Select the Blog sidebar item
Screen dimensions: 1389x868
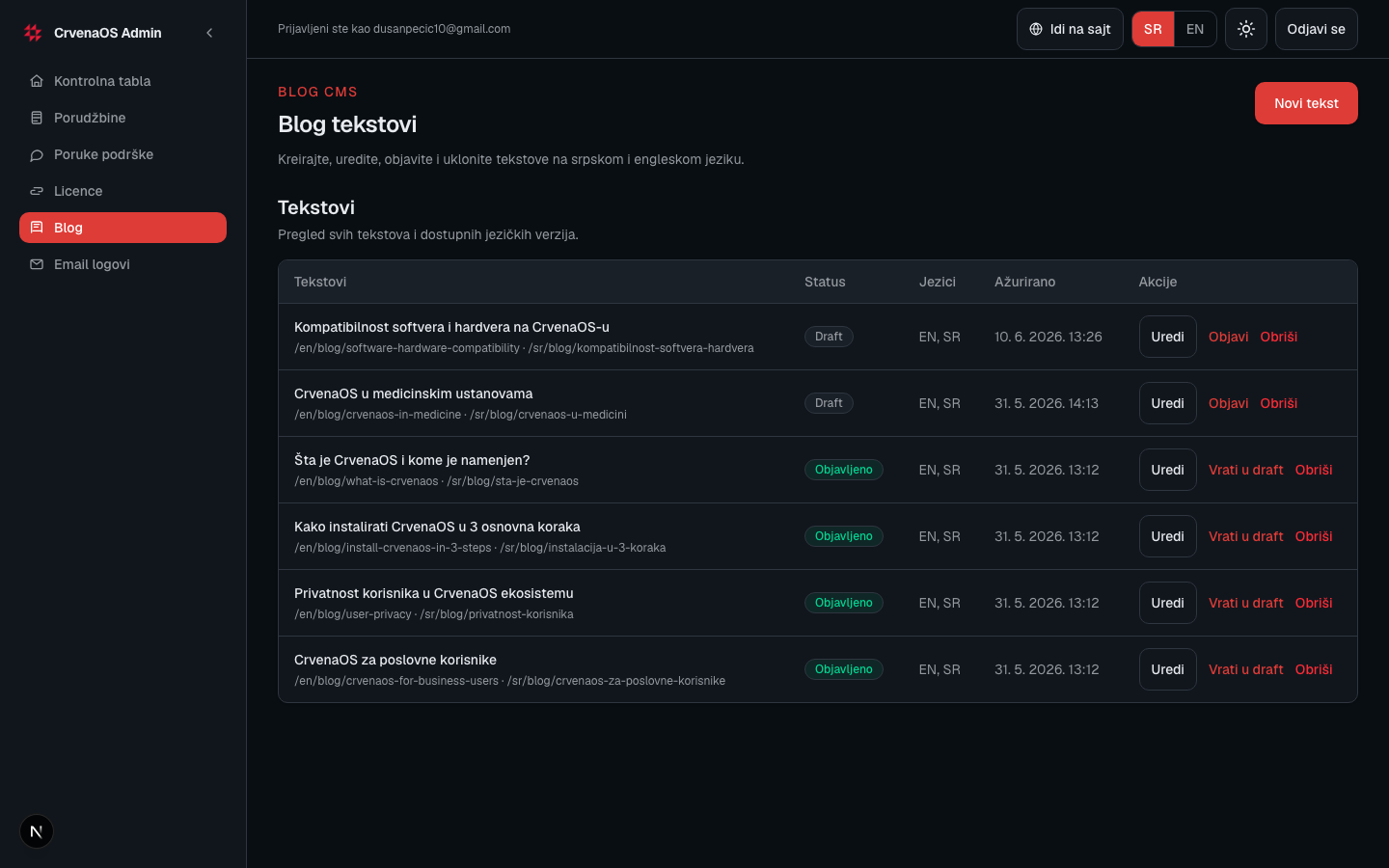pyautogui.click(x=123, y=228)
